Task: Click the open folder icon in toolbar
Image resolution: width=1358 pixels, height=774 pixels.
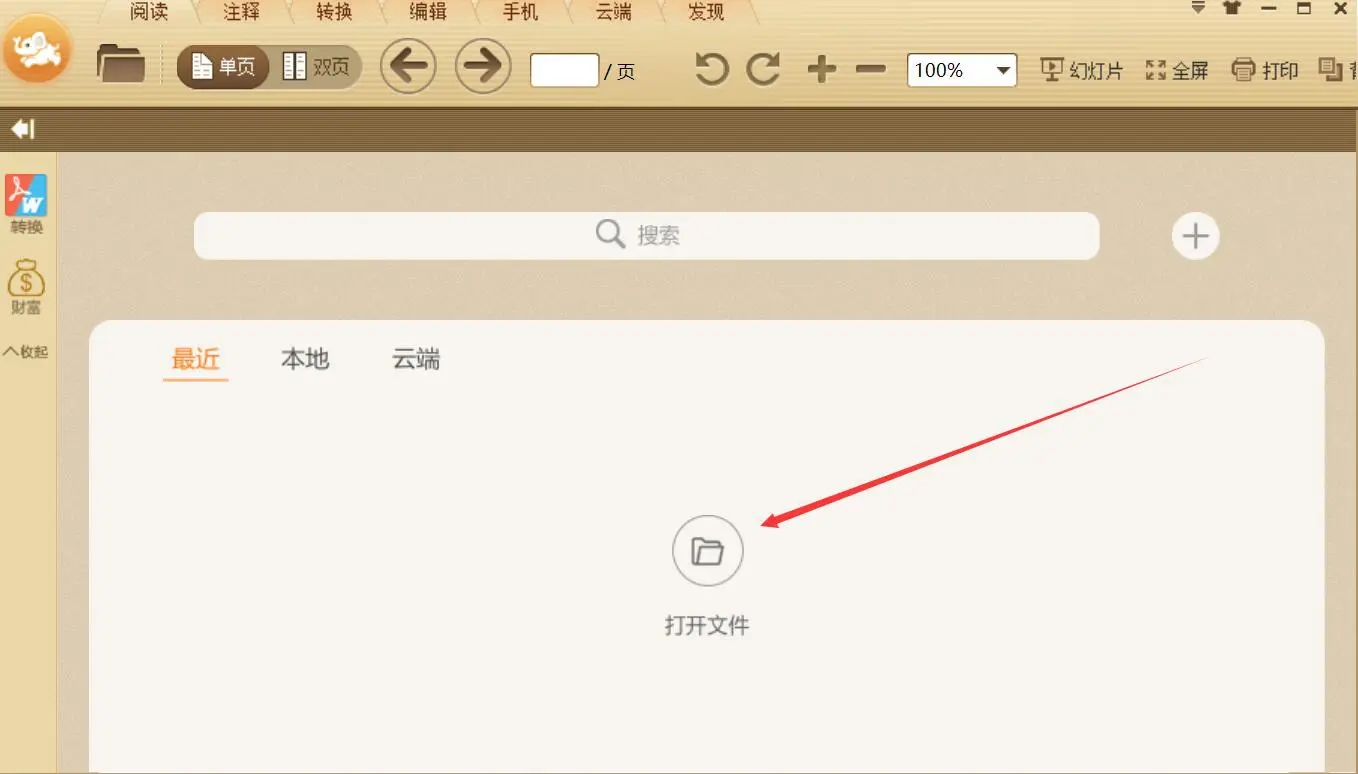Action: [x=121, y=65]
